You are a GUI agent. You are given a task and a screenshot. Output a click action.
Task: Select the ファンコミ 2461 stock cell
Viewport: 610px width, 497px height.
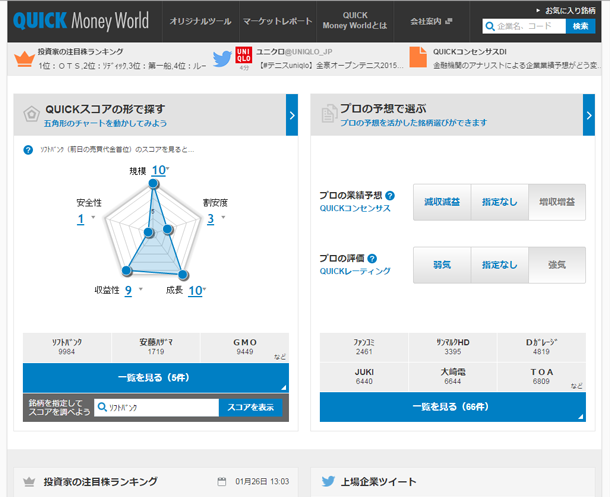coord(364,347)
